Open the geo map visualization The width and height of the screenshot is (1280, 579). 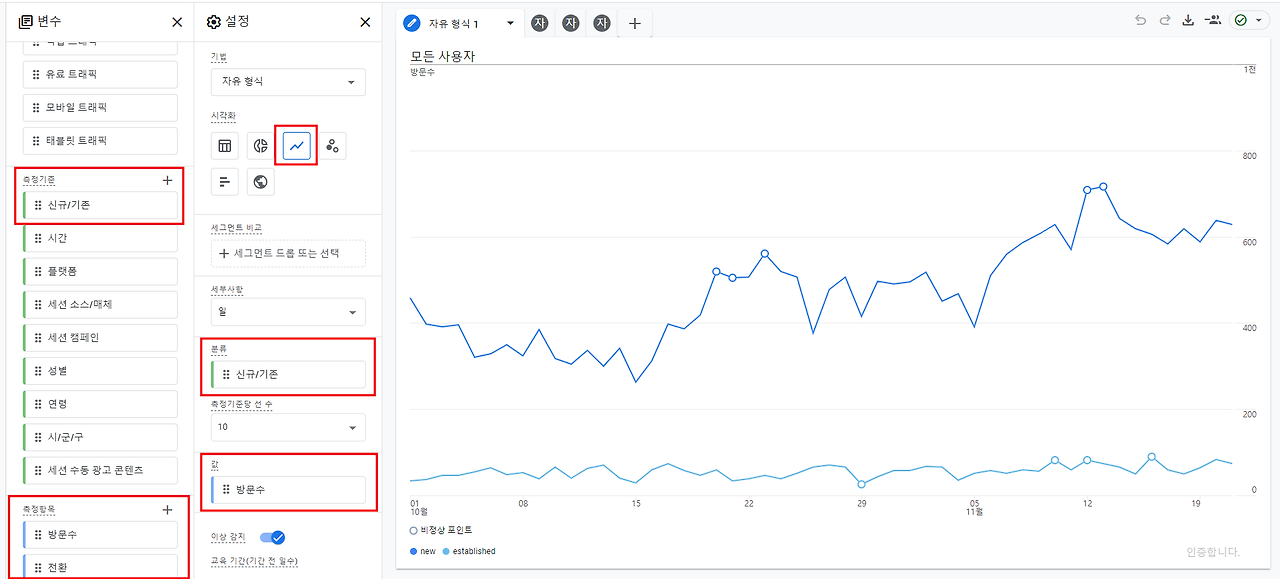(260, 181)
